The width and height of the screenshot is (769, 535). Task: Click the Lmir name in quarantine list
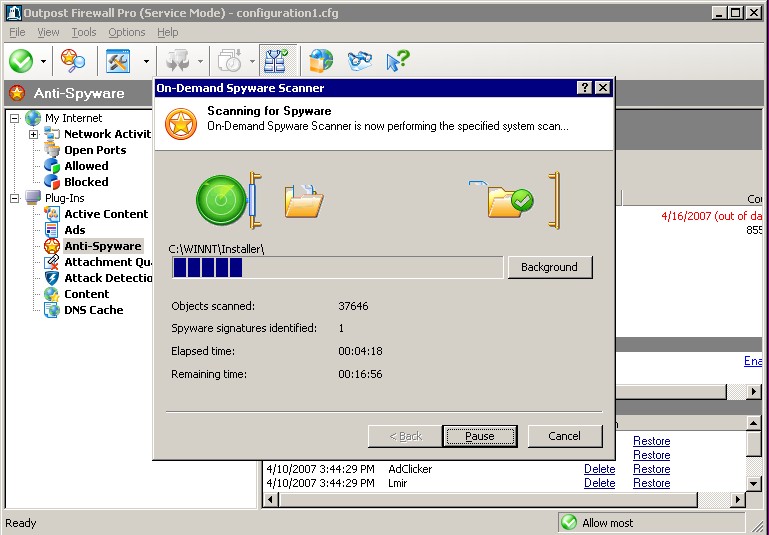[398, 483]
